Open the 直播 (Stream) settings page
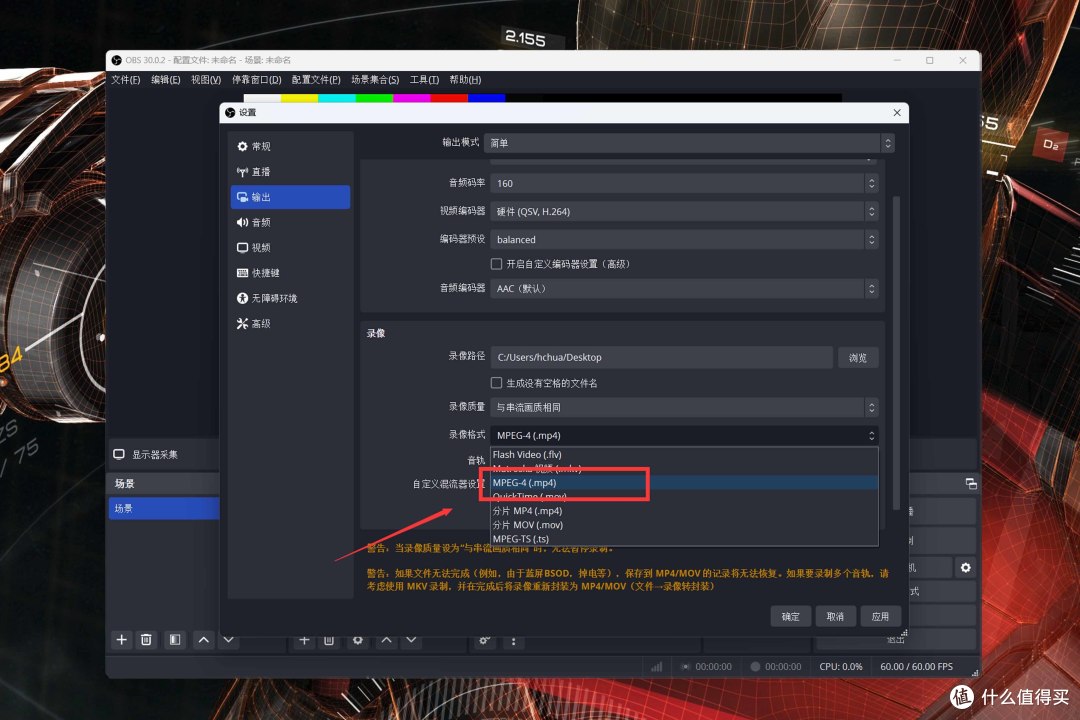1080x720 pixels. click(290, 172)
